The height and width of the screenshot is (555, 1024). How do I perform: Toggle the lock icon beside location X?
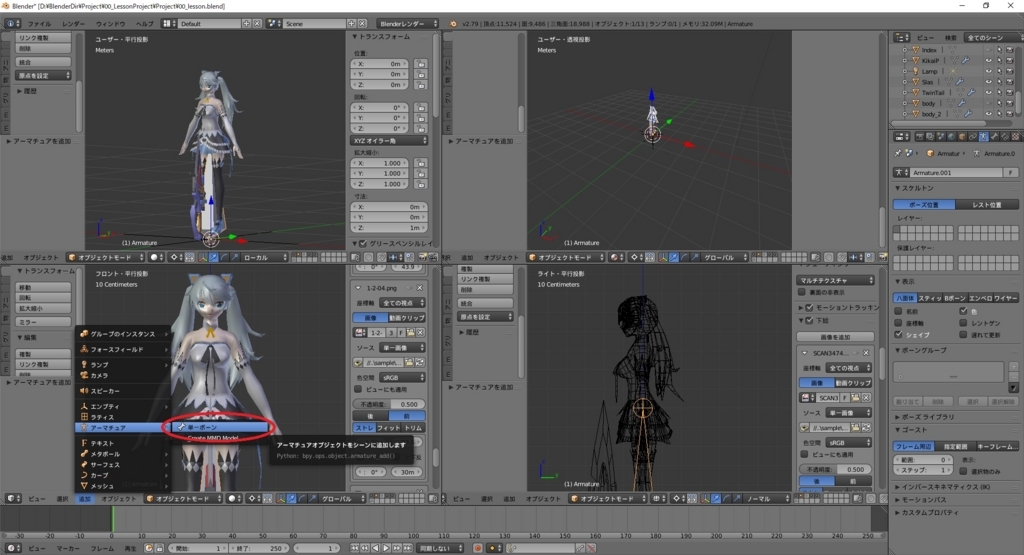coord(420,64)
